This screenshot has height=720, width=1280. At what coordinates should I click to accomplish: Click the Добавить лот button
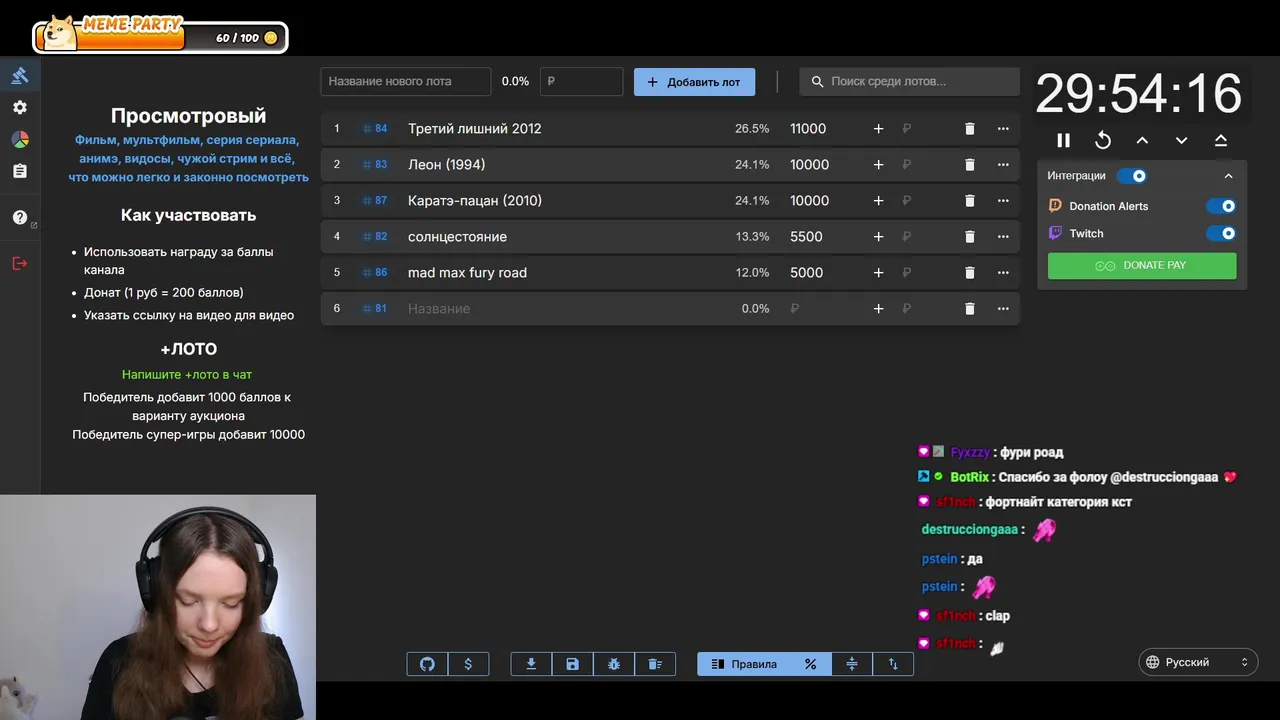694,82
